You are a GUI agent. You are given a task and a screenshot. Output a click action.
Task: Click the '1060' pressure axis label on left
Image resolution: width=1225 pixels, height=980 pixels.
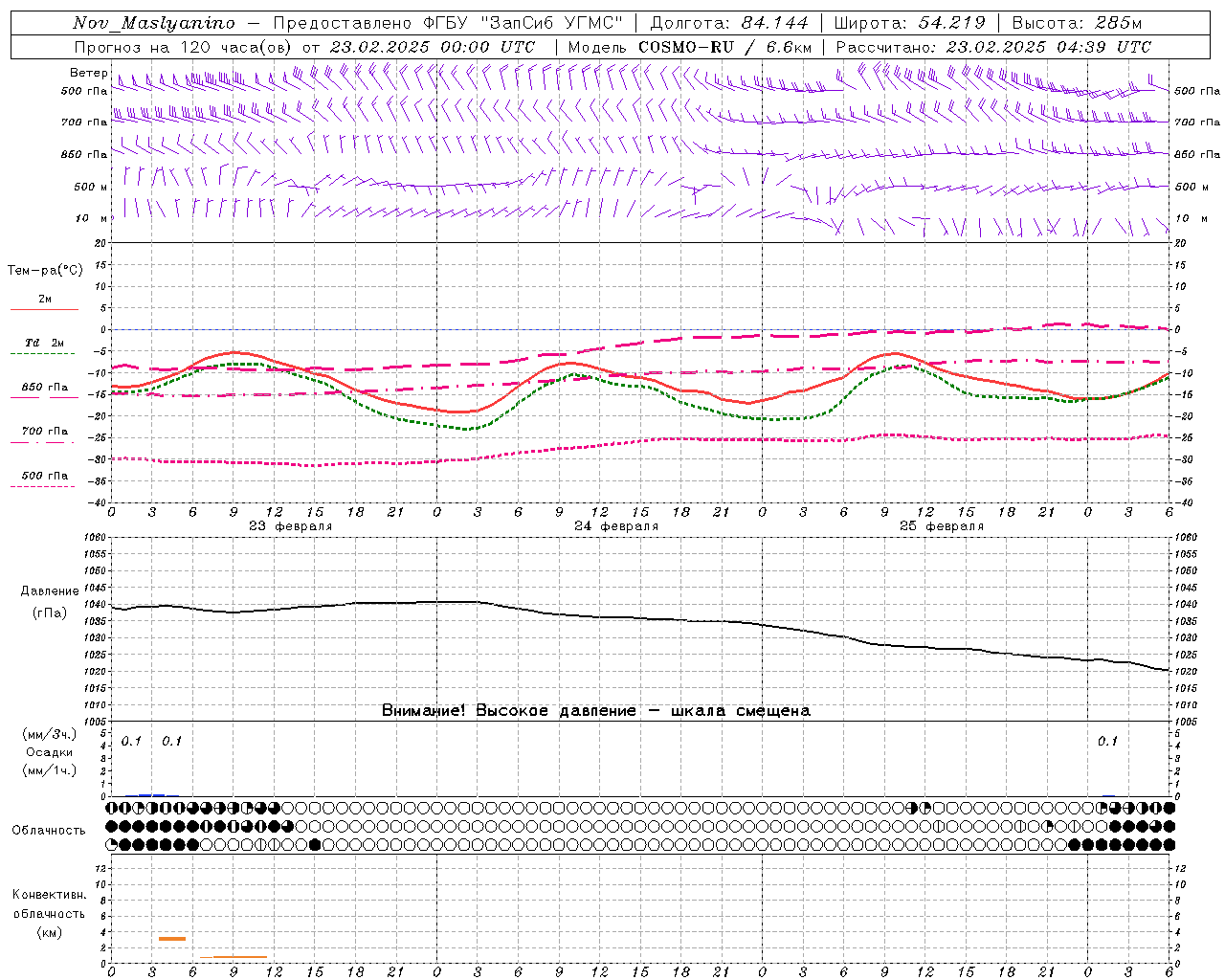pyautogui.click(x=96, y=538)
